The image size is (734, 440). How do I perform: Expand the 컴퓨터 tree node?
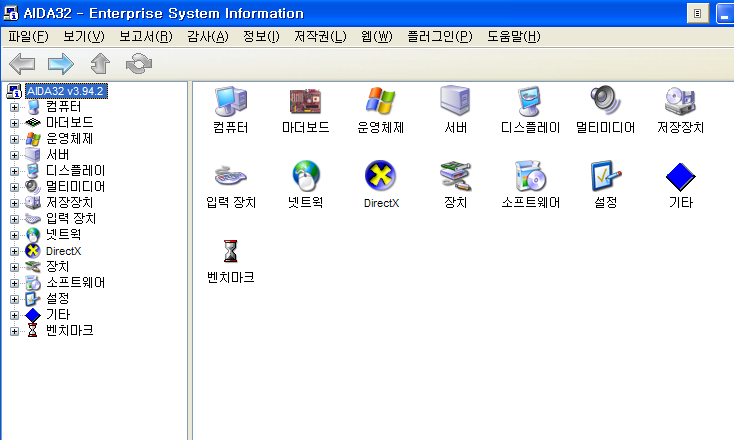point(14,107)
